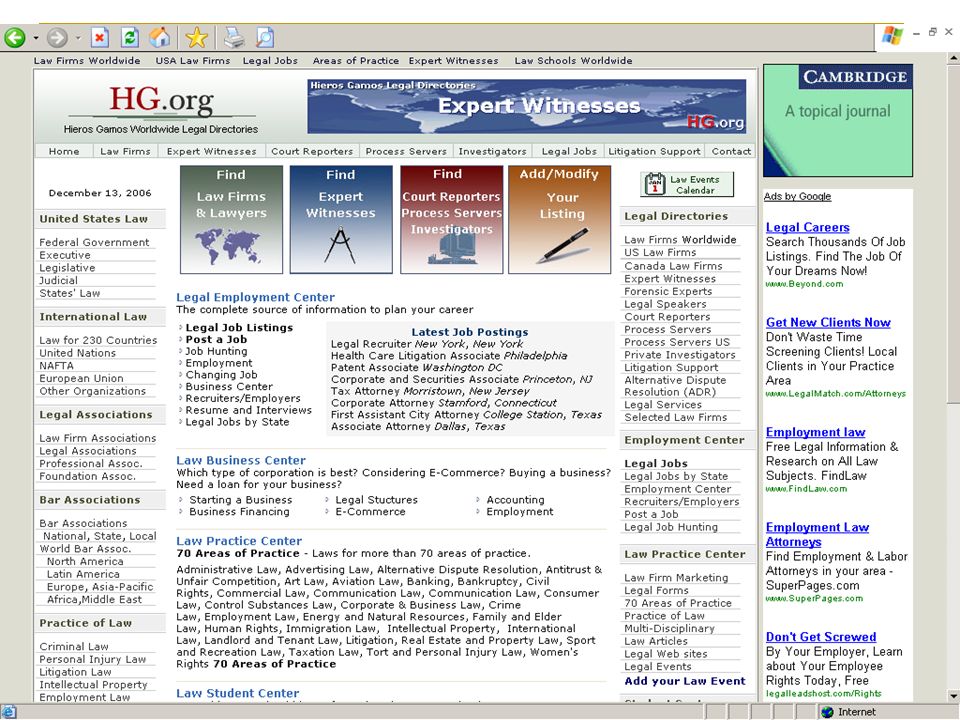Click Internet zone globe in status bar
Screen dimensions: 960x720
tap(827, 712)
